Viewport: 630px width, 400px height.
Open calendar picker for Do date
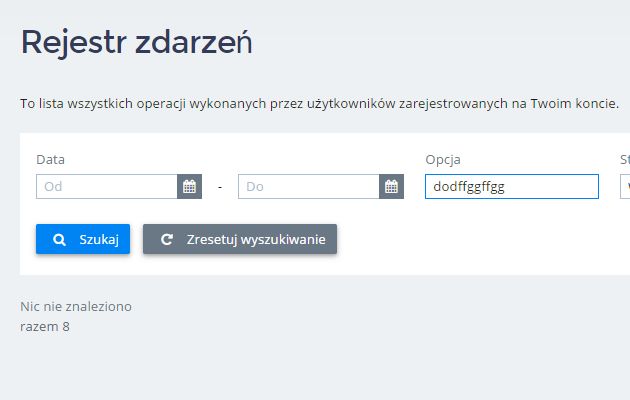tap(391, 186)
